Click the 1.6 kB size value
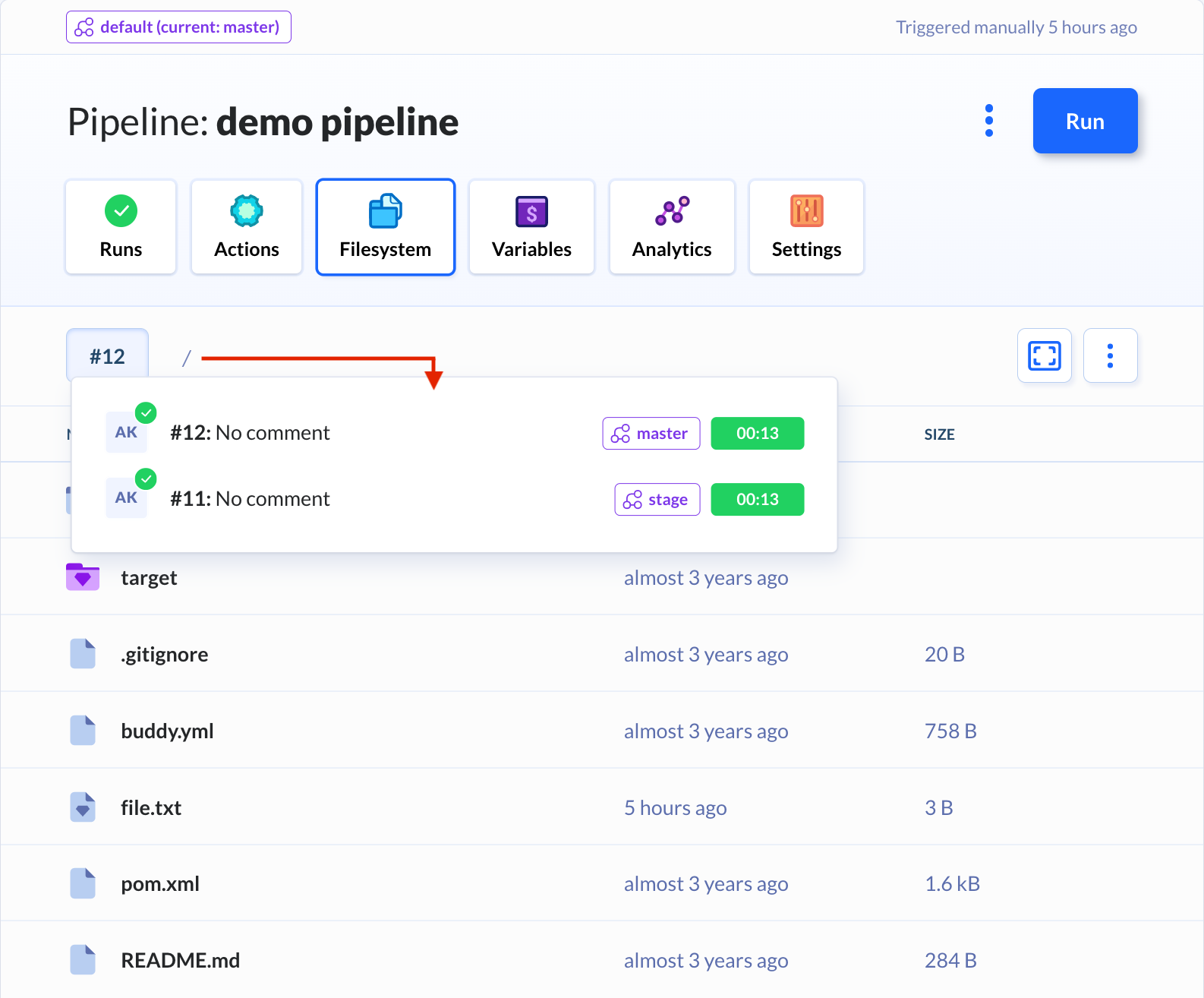This screenshot has height=998, width=1204. tap(953, 884)
